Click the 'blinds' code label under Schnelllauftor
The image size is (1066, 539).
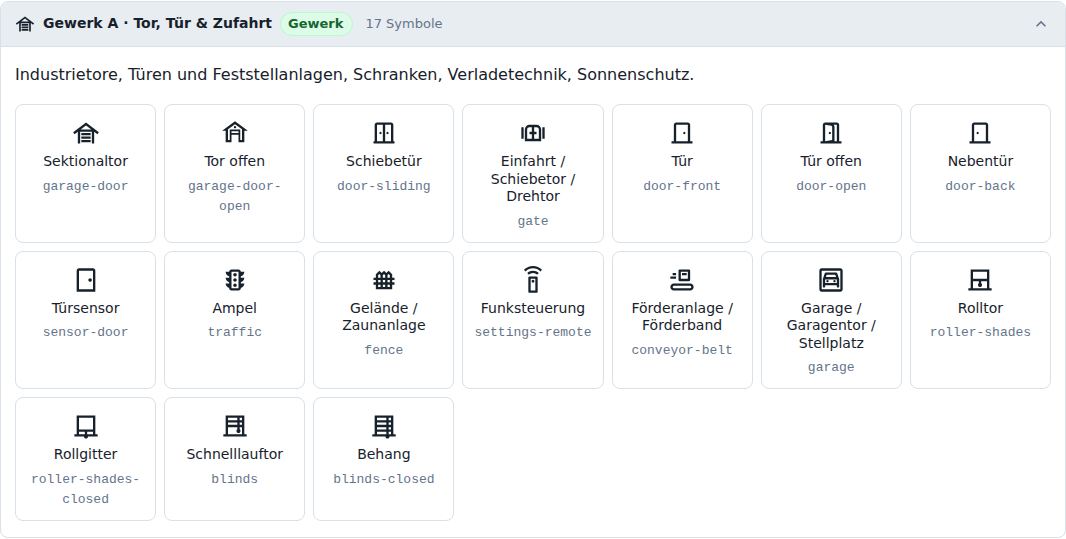click(235, 479)
